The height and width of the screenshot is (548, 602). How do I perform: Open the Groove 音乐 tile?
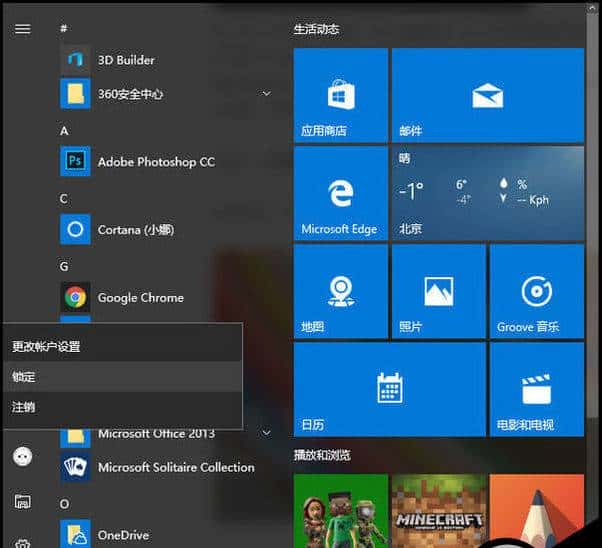536,291
